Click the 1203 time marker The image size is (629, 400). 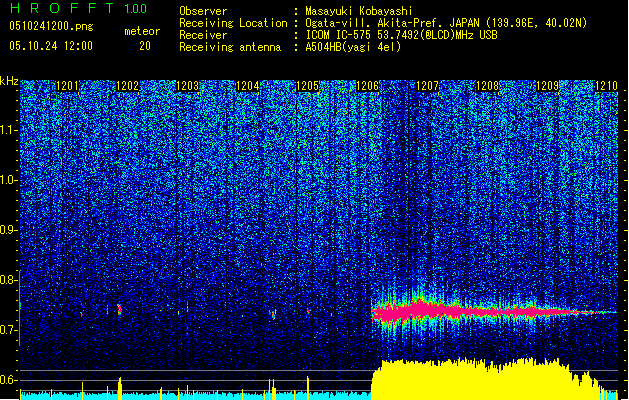point(188,86)
